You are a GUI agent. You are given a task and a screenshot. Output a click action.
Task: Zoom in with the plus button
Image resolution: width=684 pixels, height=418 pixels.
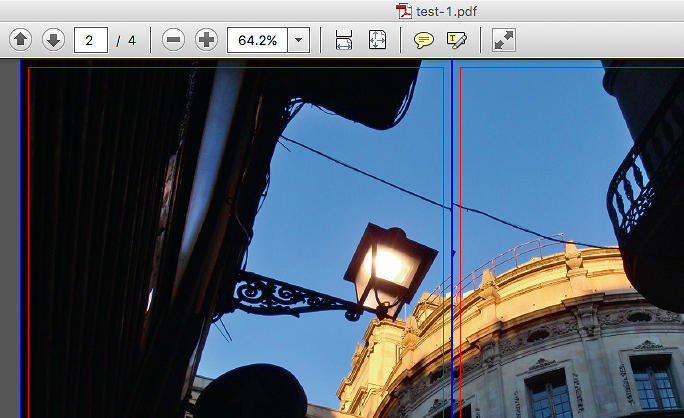pos(206,40)
